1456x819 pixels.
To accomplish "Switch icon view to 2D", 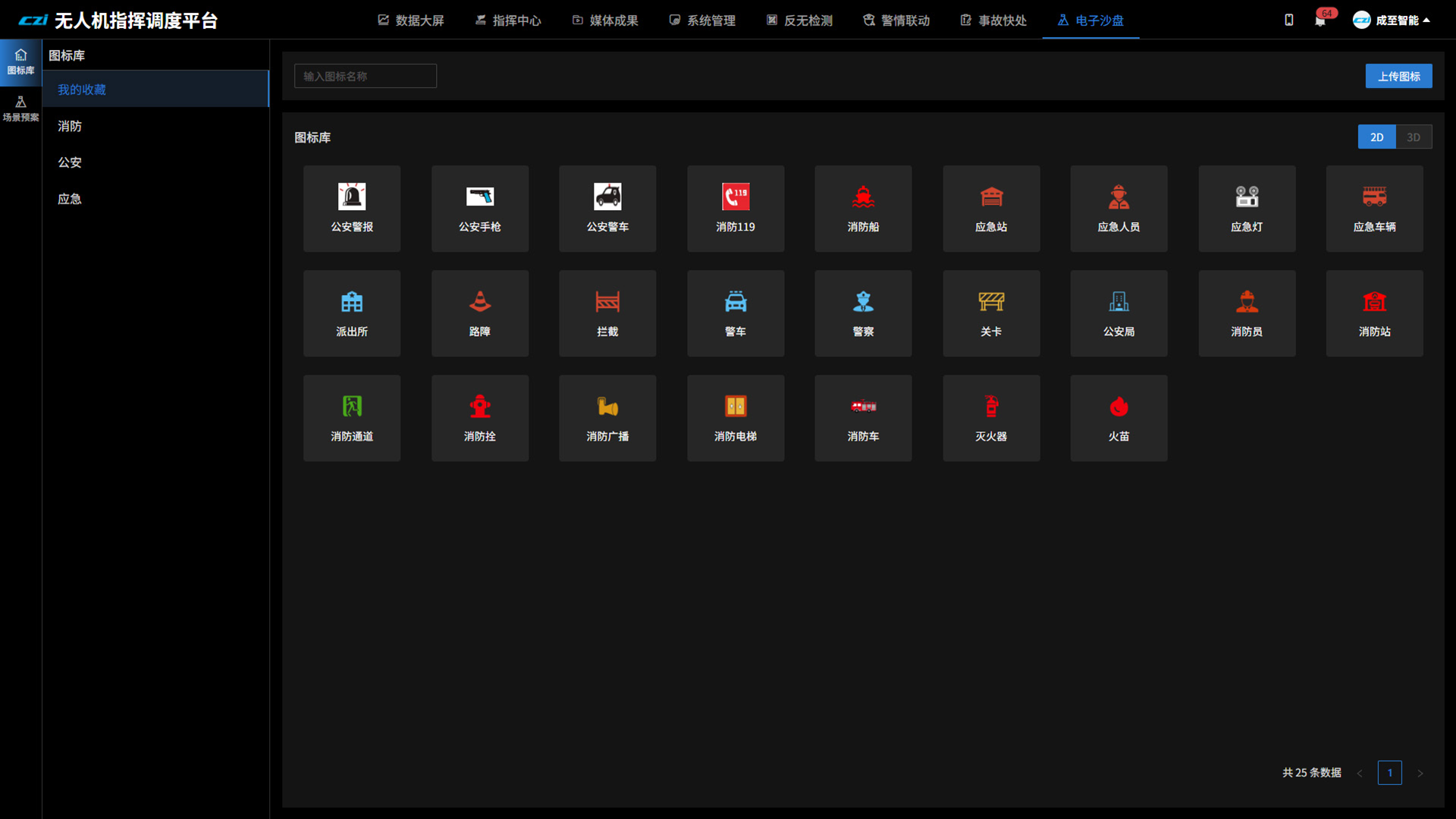I will (1376, 137).
